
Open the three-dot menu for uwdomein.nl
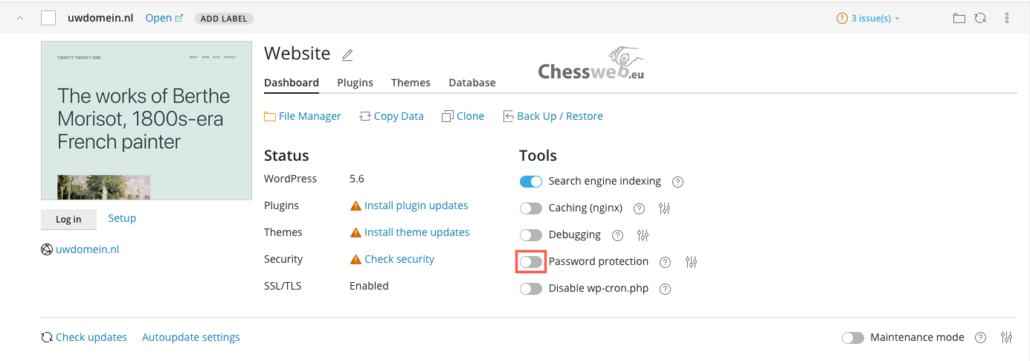[x=1007, y=18]
